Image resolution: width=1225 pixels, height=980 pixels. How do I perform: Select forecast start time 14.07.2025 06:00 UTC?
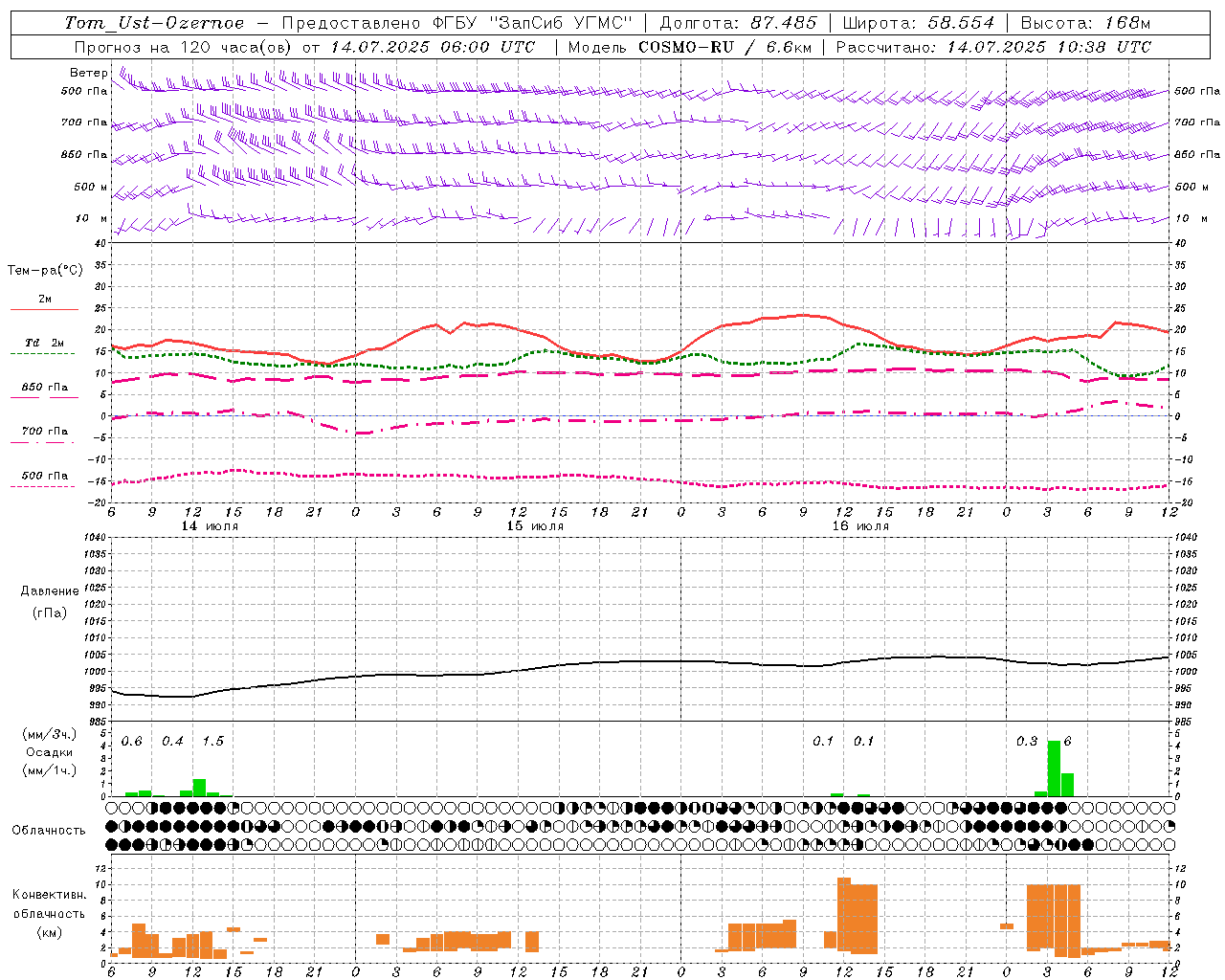(x=433, y=47)
